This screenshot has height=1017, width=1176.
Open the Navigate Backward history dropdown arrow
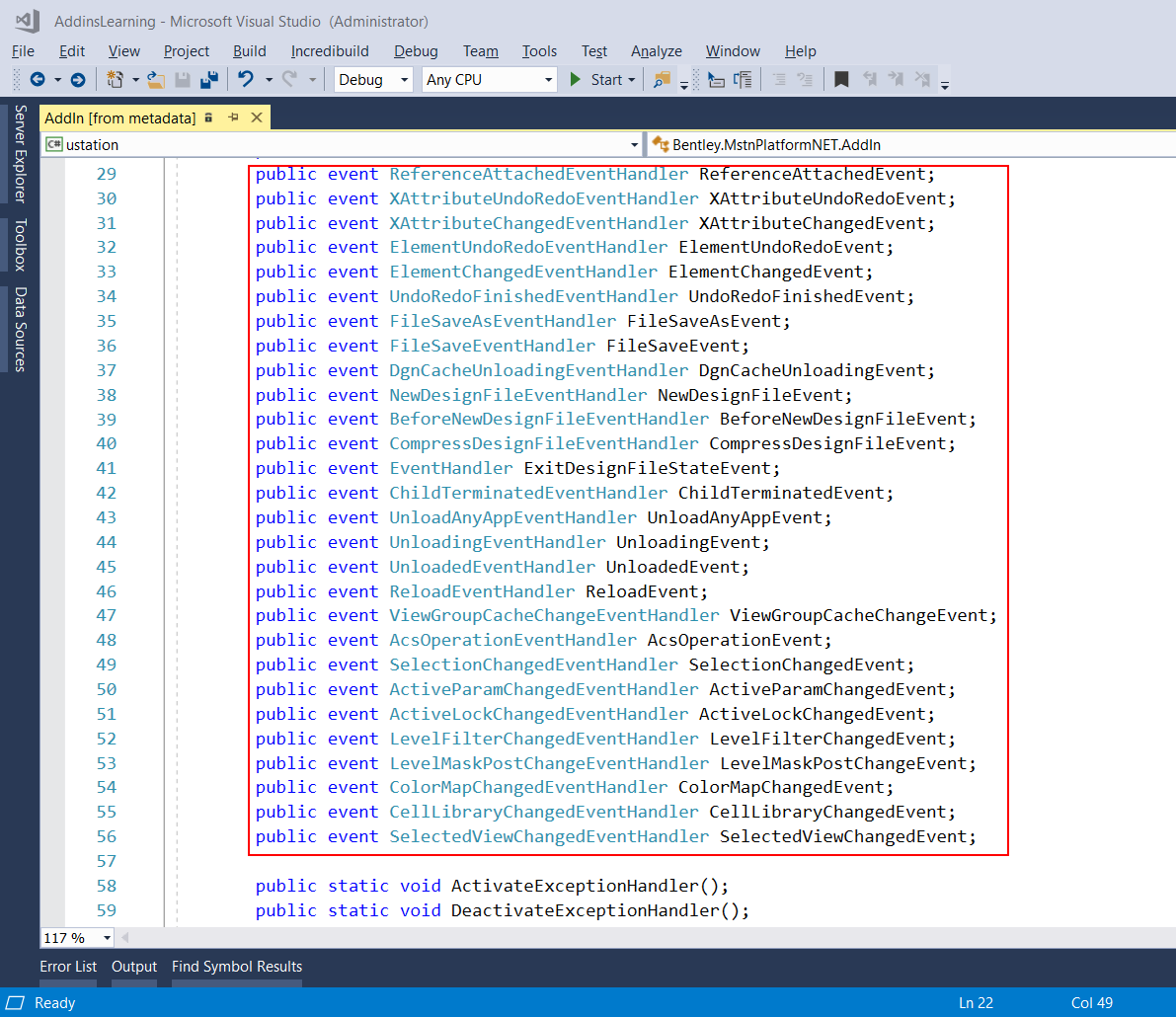click(57, 80)
